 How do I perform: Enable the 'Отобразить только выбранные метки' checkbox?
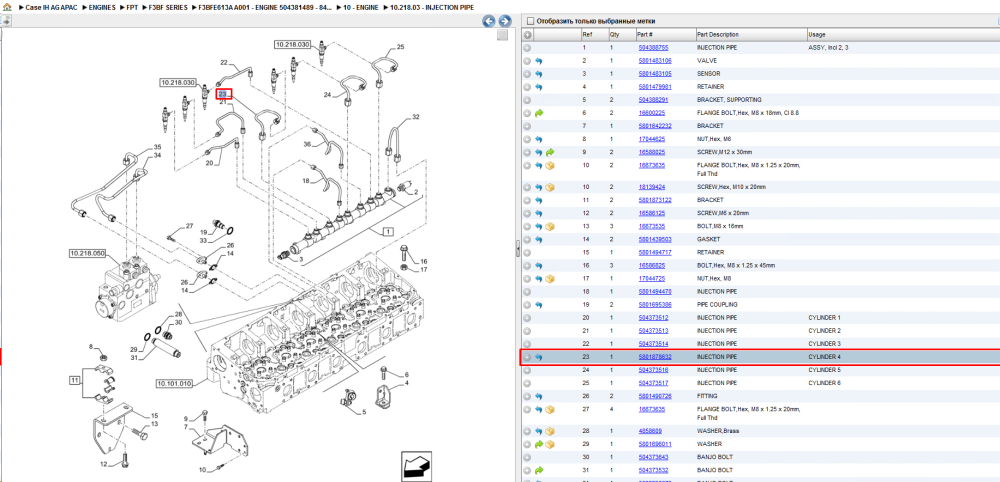click(529, 21)
